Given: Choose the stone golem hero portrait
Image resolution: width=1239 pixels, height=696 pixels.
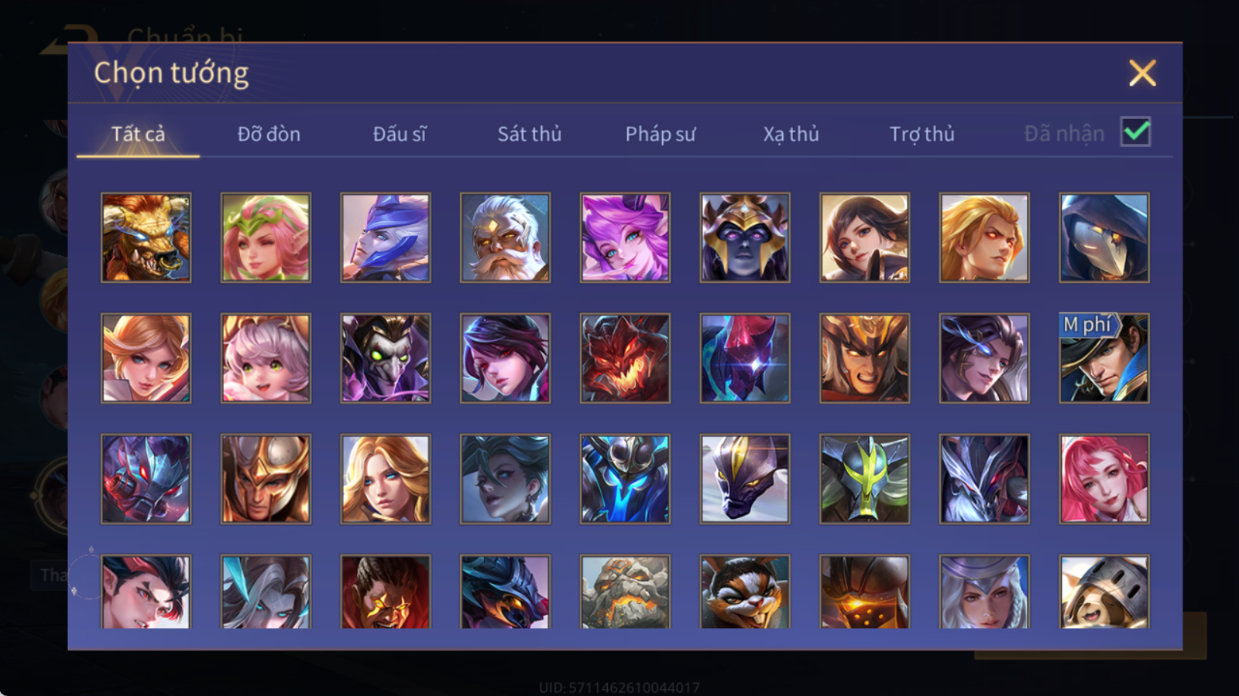Looking at the screenshot, I should [625, 592].
